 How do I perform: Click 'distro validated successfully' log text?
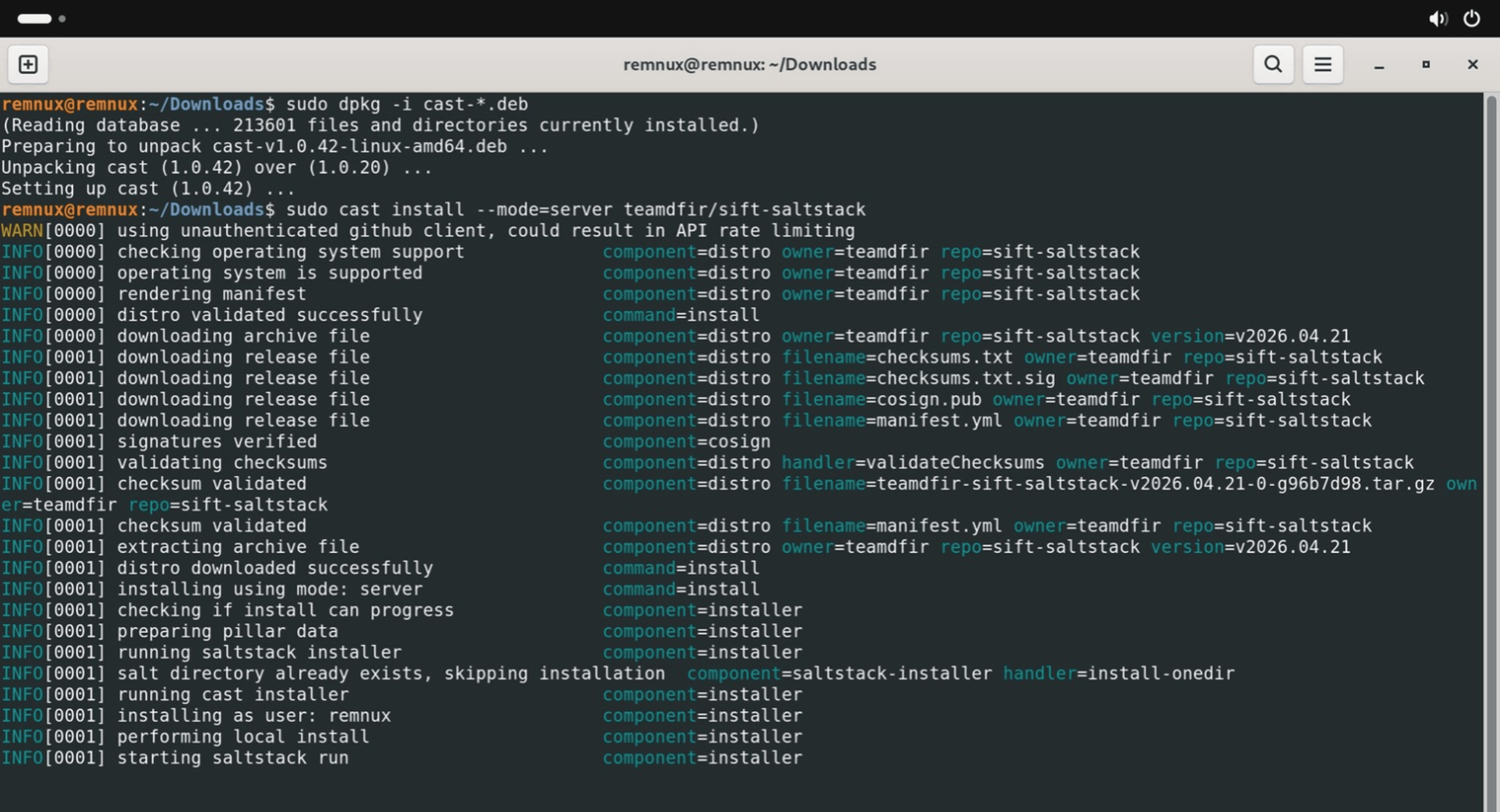270,315
